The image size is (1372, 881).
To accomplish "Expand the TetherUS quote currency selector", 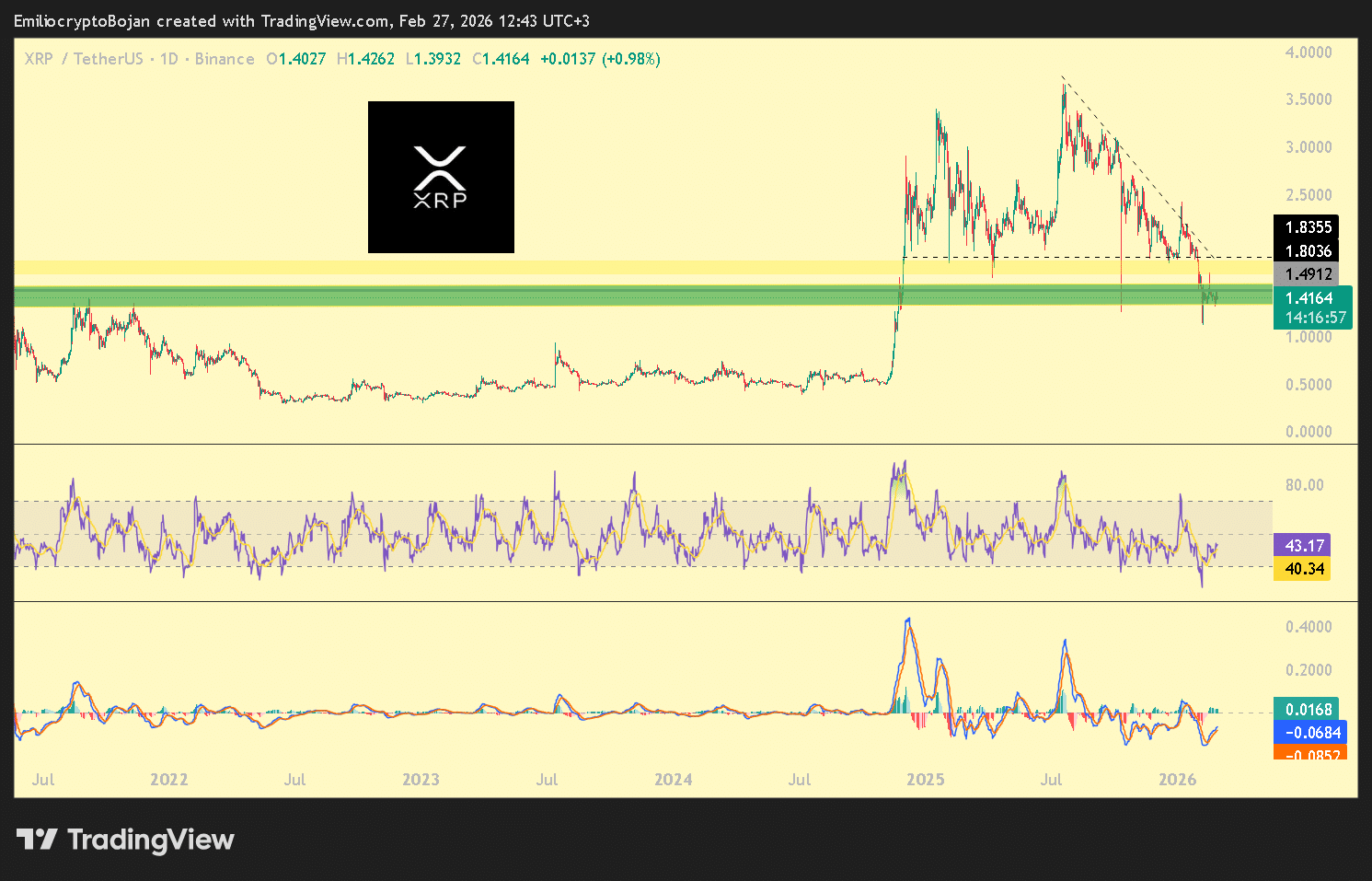I will point(109,58).
